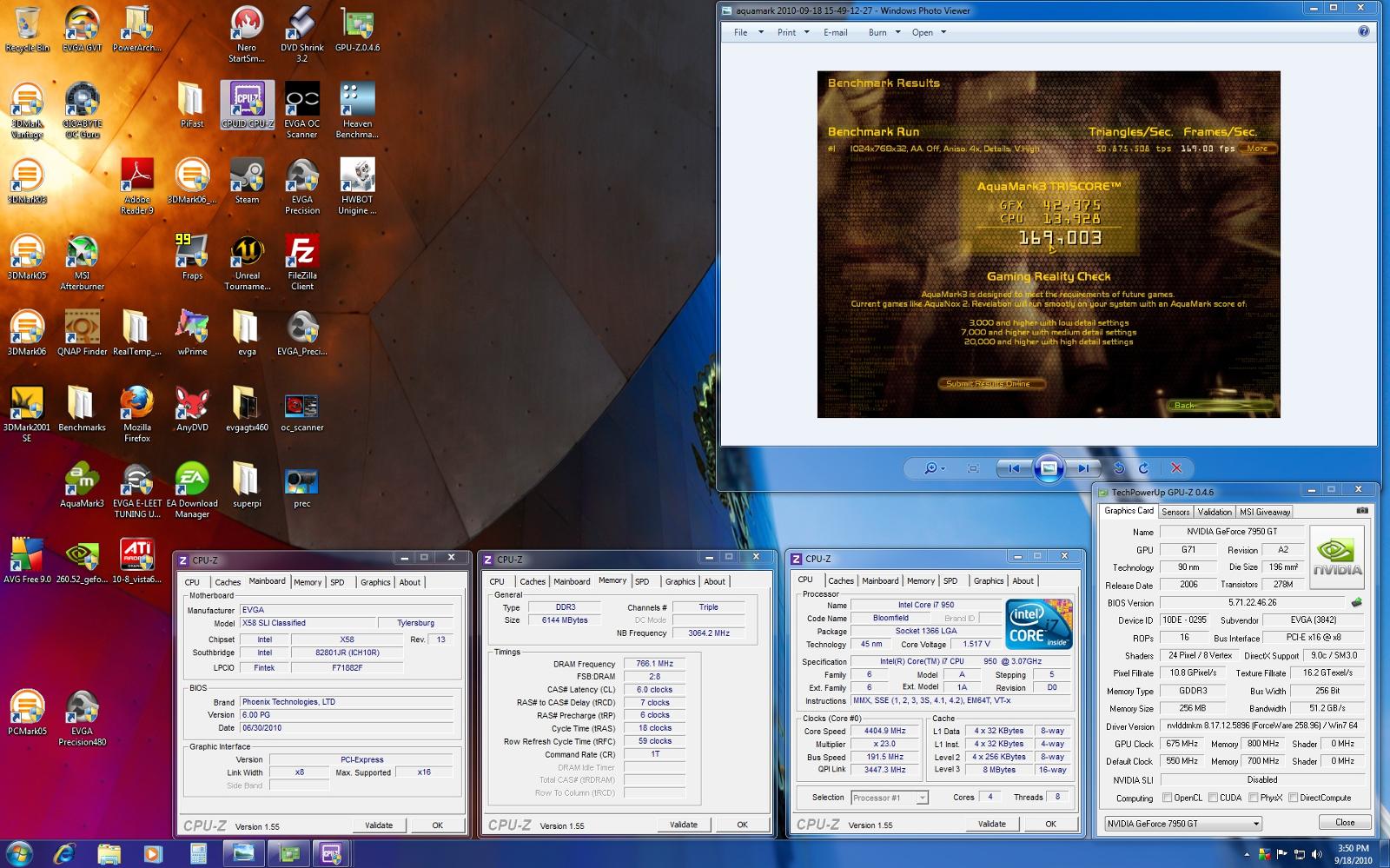1390x868 pixels.
Task: Click Validate in Mainboard CPU-Z window
Action: pos(379,825)
